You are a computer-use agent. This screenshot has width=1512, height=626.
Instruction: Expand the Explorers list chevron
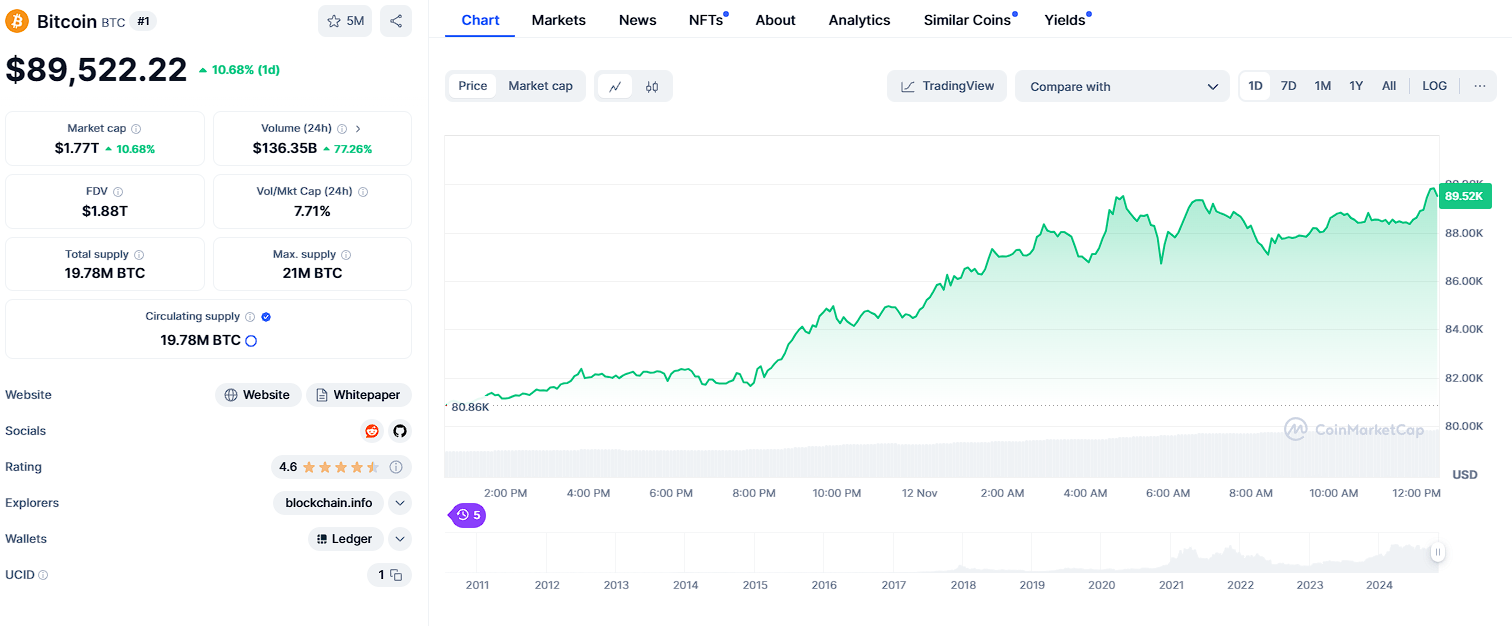point(400,503)
